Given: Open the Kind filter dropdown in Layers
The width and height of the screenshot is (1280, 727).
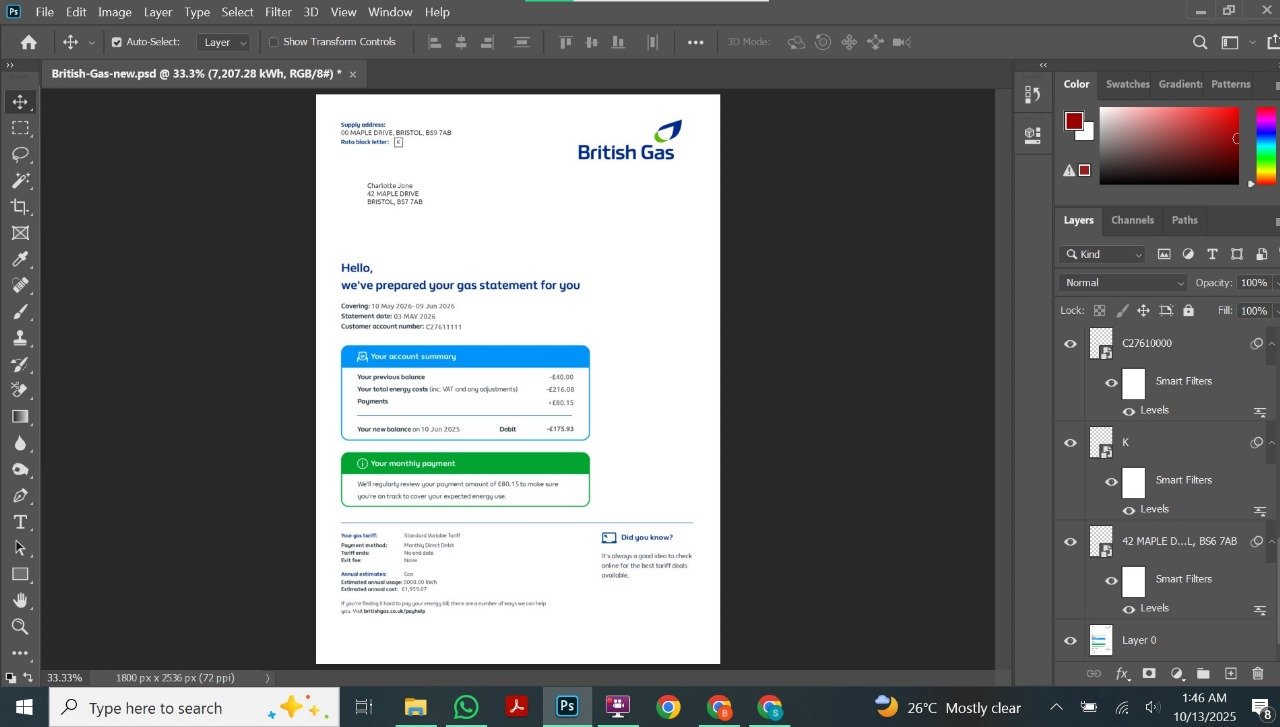Looking at the screenshot, I should click(x=1101, y=254).
